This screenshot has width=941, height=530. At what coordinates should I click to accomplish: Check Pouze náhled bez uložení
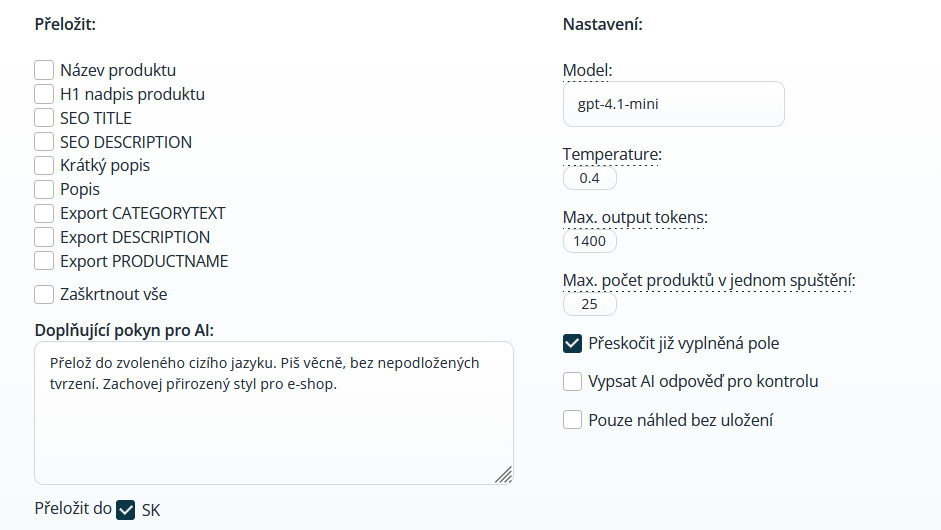click(x=573, y=420)
